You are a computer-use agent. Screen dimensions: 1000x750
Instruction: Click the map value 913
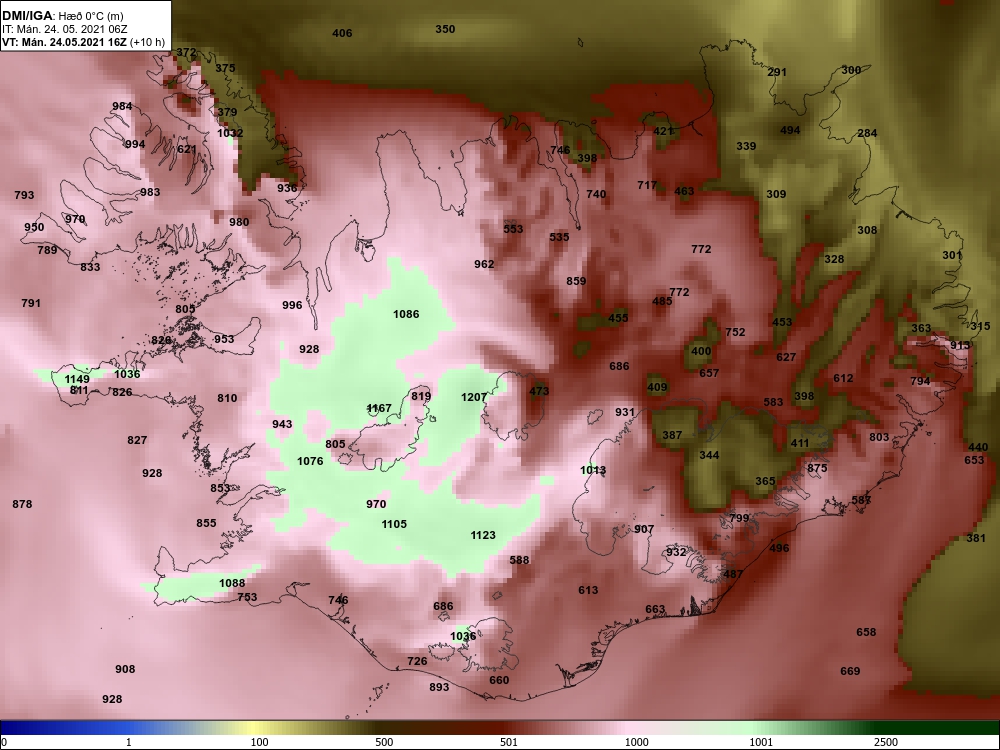point(960,346)
